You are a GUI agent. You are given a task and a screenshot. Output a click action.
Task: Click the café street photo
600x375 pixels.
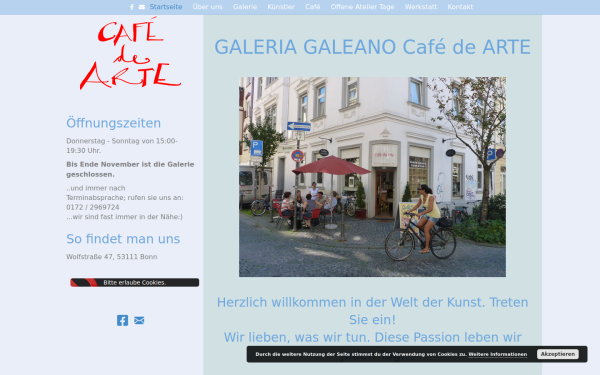point(372,177)
